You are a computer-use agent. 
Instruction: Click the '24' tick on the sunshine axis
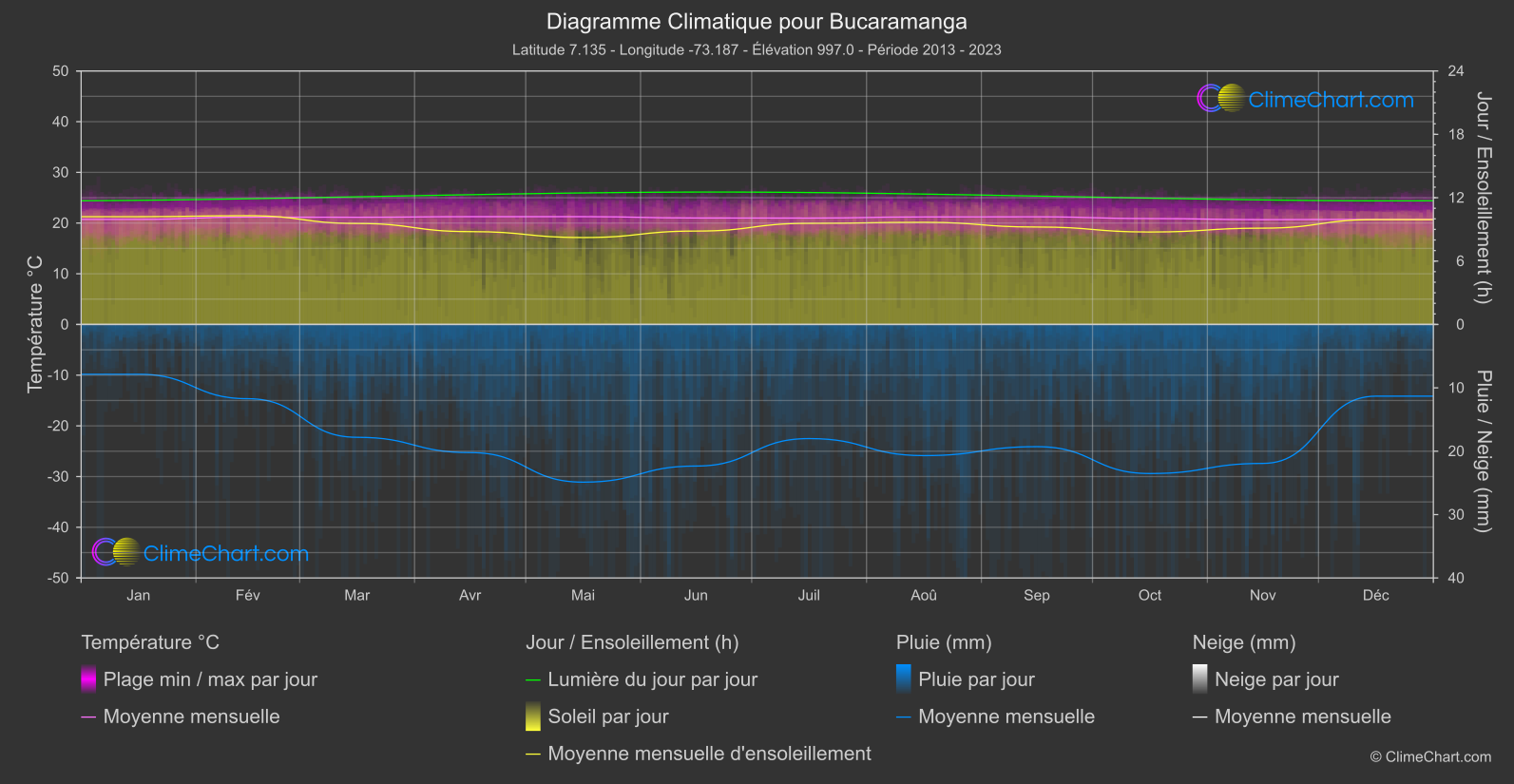point(1456,71)
